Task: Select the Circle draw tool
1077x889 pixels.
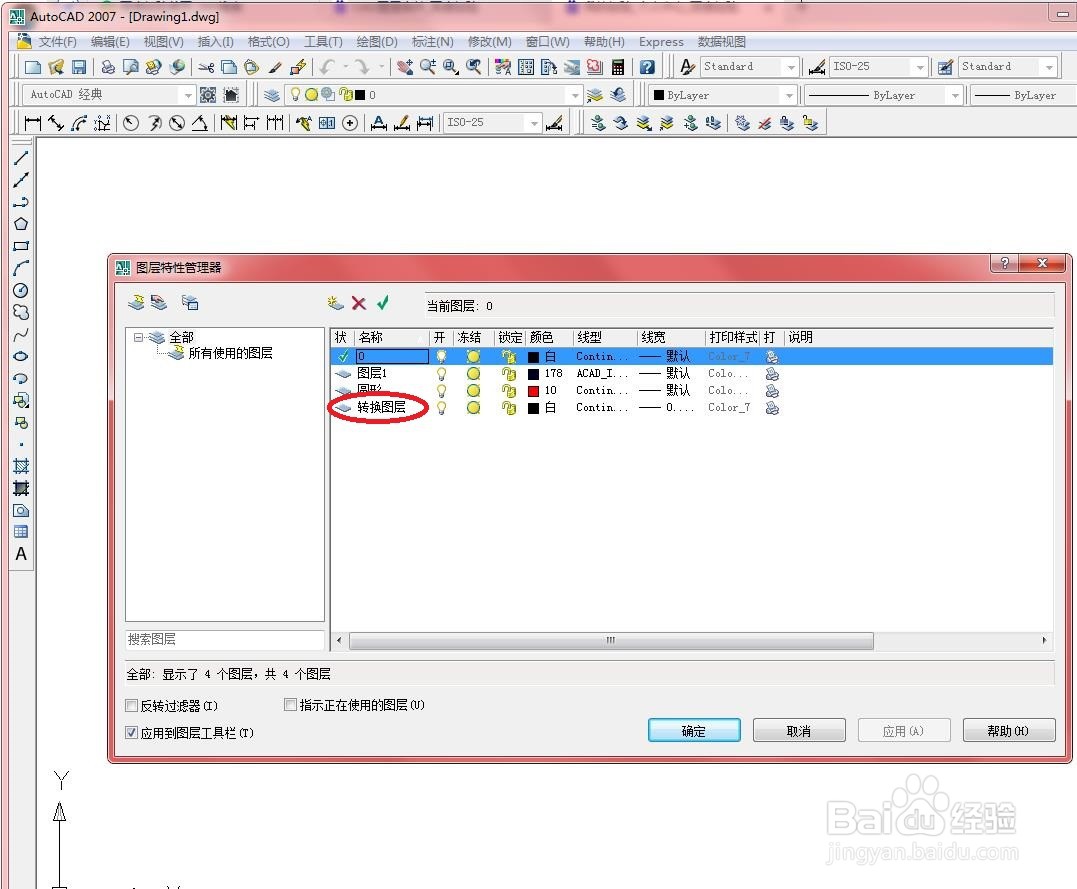Action: (21, 290)
